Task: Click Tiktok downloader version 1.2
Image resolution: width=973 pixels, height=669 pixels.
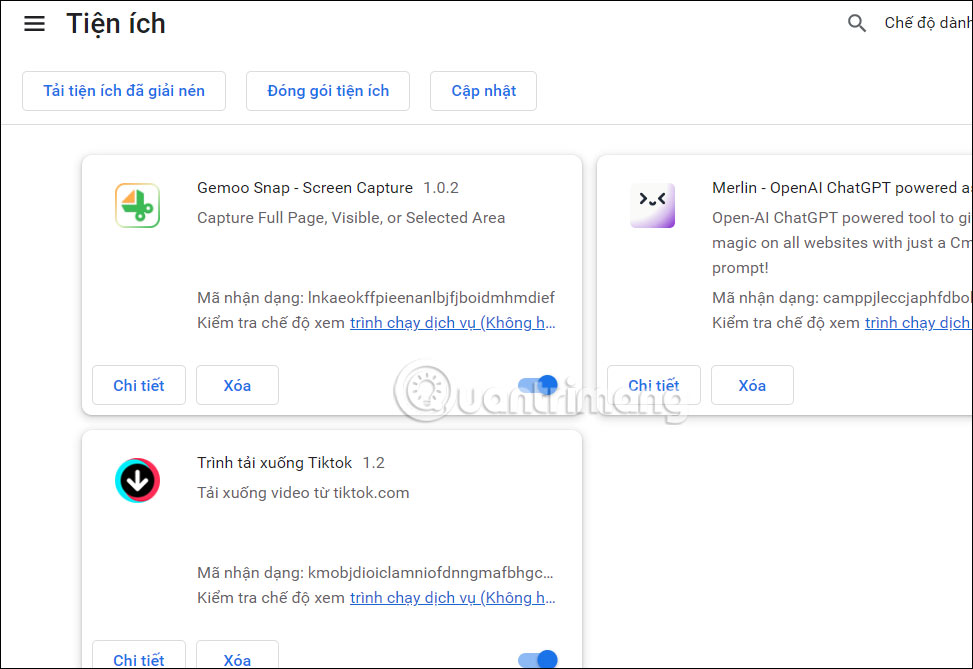Action: tap(374, 462)
